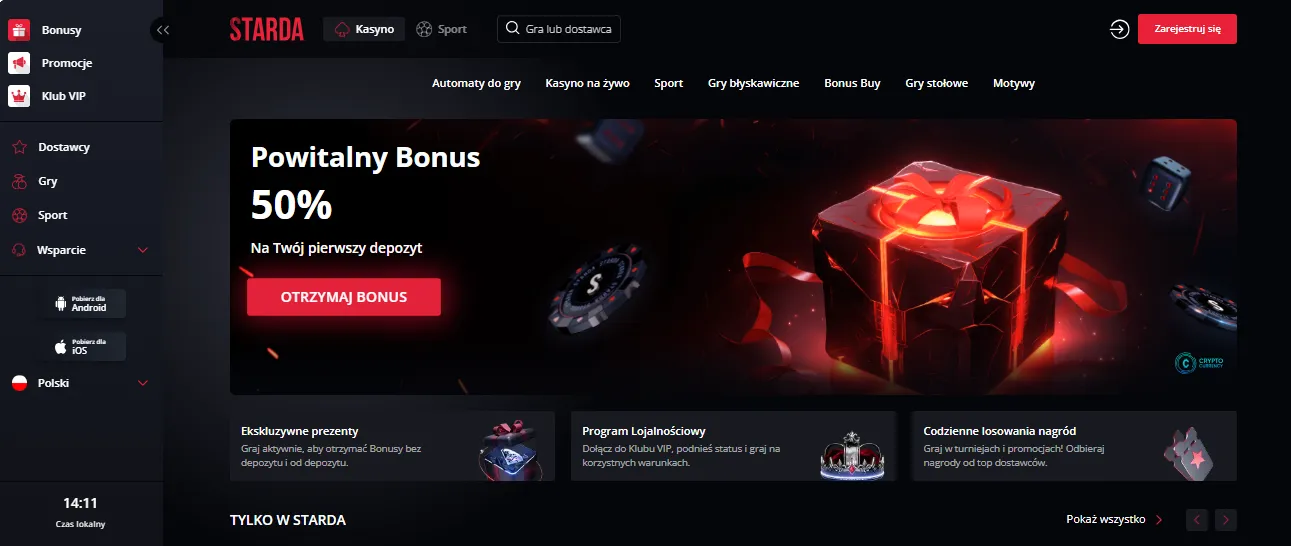This screenshot has height=546, width=1291.
Task: Click the login arrow icon
Action: [1119, 29]
